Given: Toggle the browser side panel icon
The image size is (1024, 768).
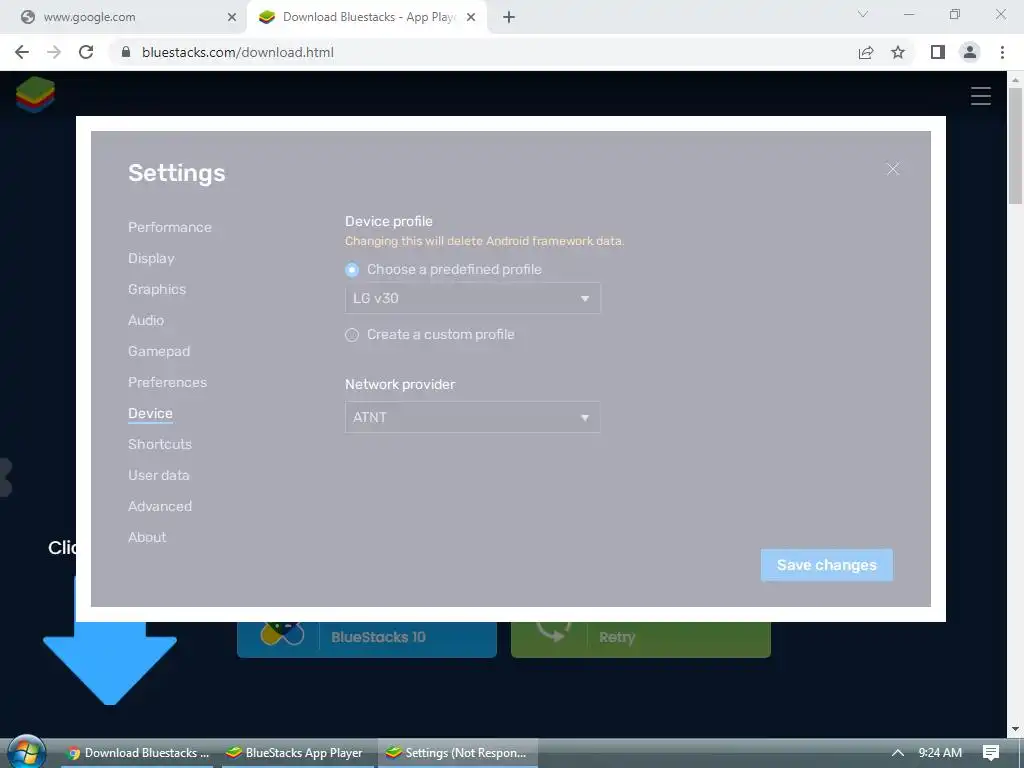Looking at the screenshot, I should (938, 52).
